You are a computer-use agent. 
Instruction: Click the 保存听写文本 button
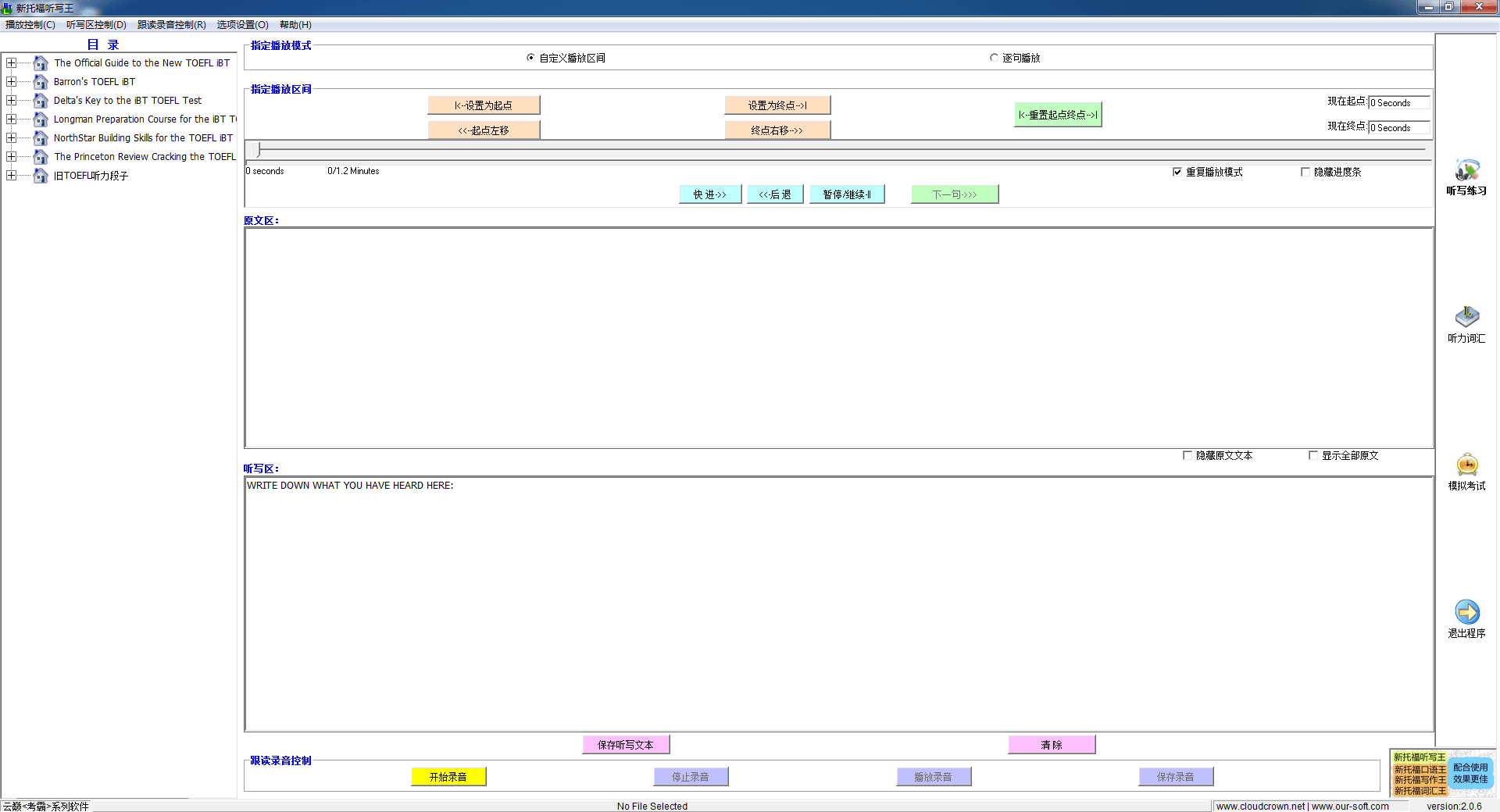(x=626, y=745)
